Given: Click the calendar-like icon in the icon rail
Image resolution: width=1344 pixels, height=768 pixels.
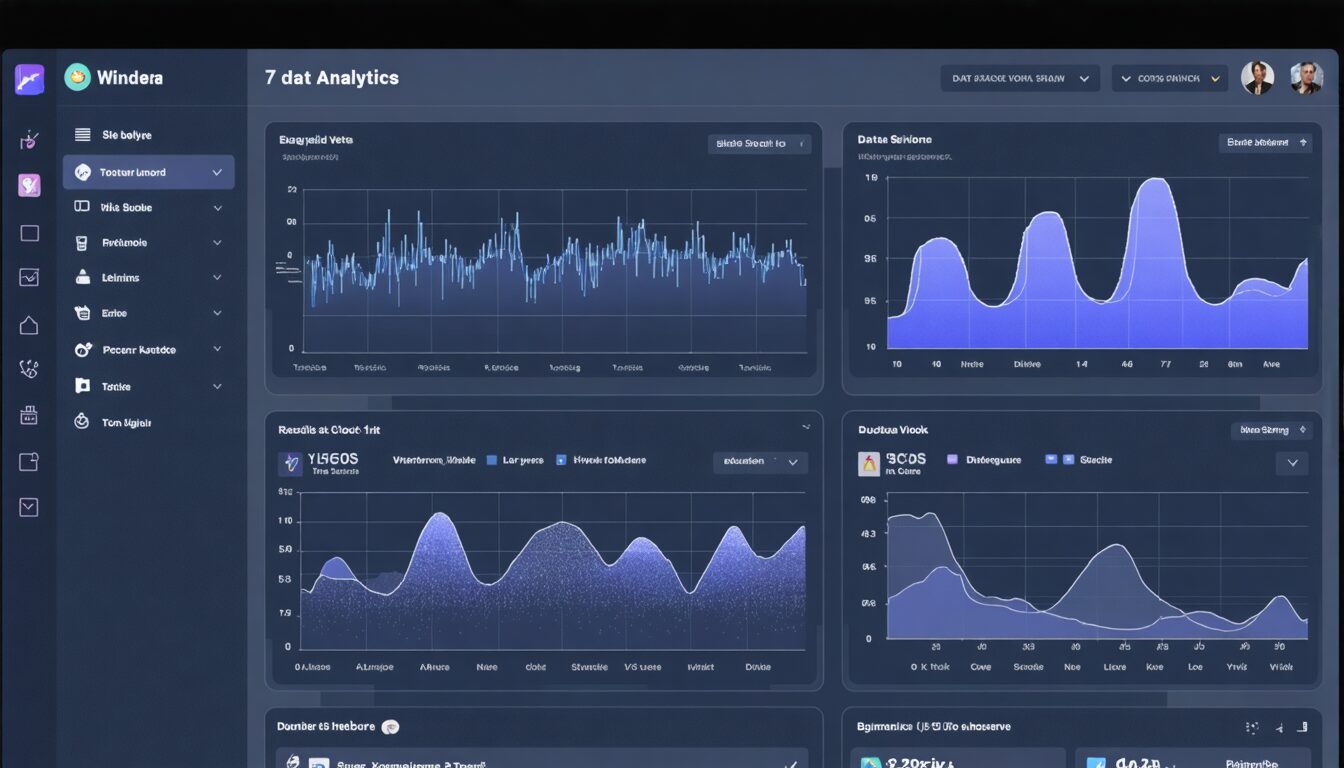Looking at the screenshot, I should click(x=29, y=415).
